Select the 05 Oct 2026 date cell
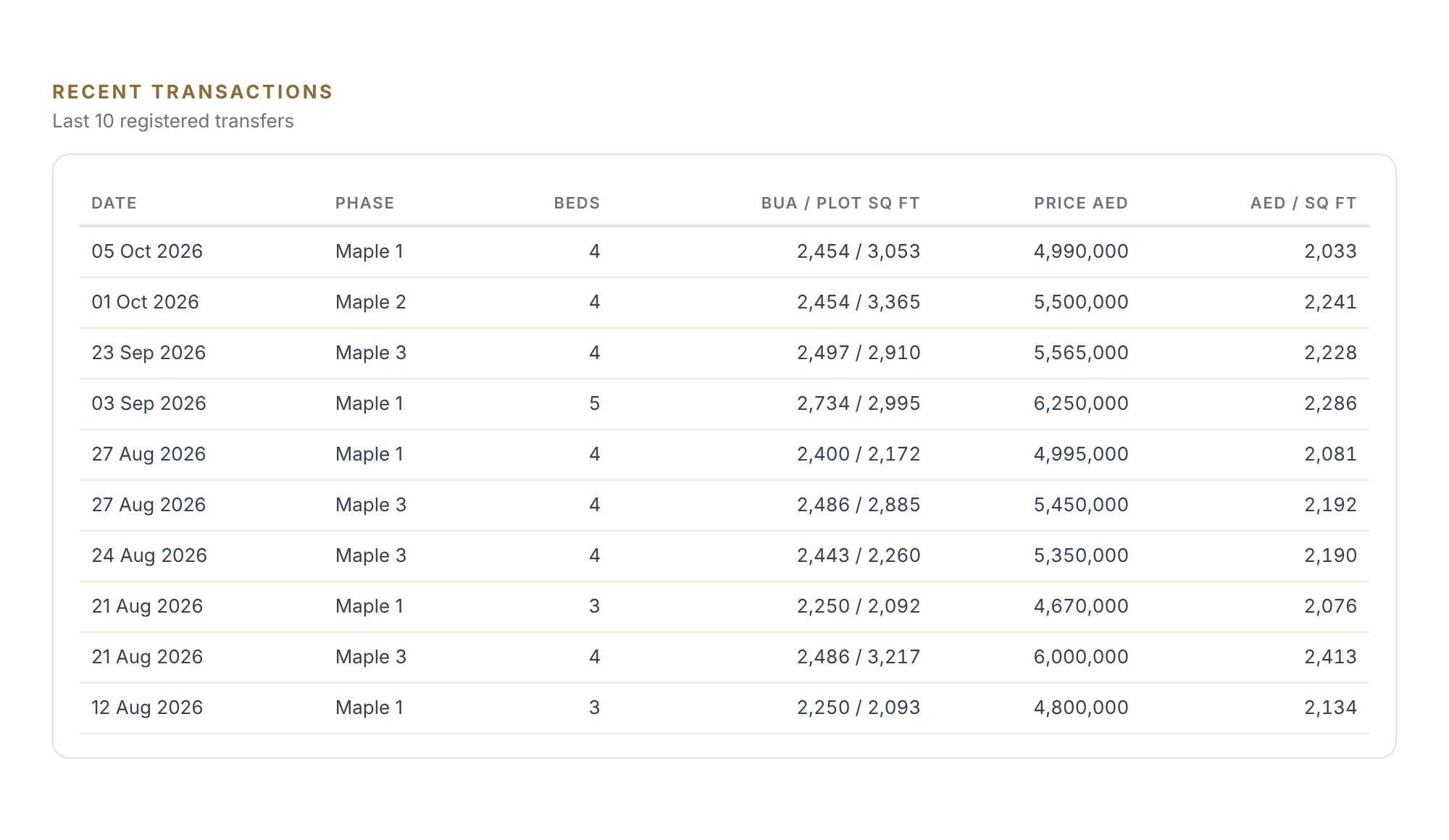1449x840 pixels. coord(147,251)
